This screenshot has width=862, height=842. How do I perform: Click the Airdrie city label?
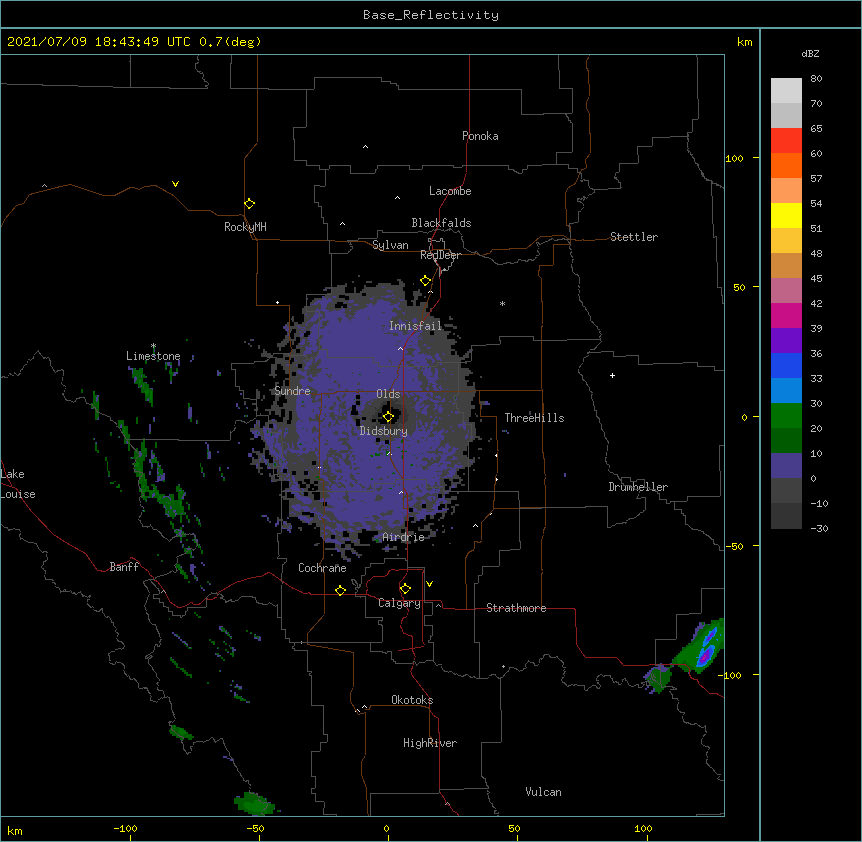point(403,537)
